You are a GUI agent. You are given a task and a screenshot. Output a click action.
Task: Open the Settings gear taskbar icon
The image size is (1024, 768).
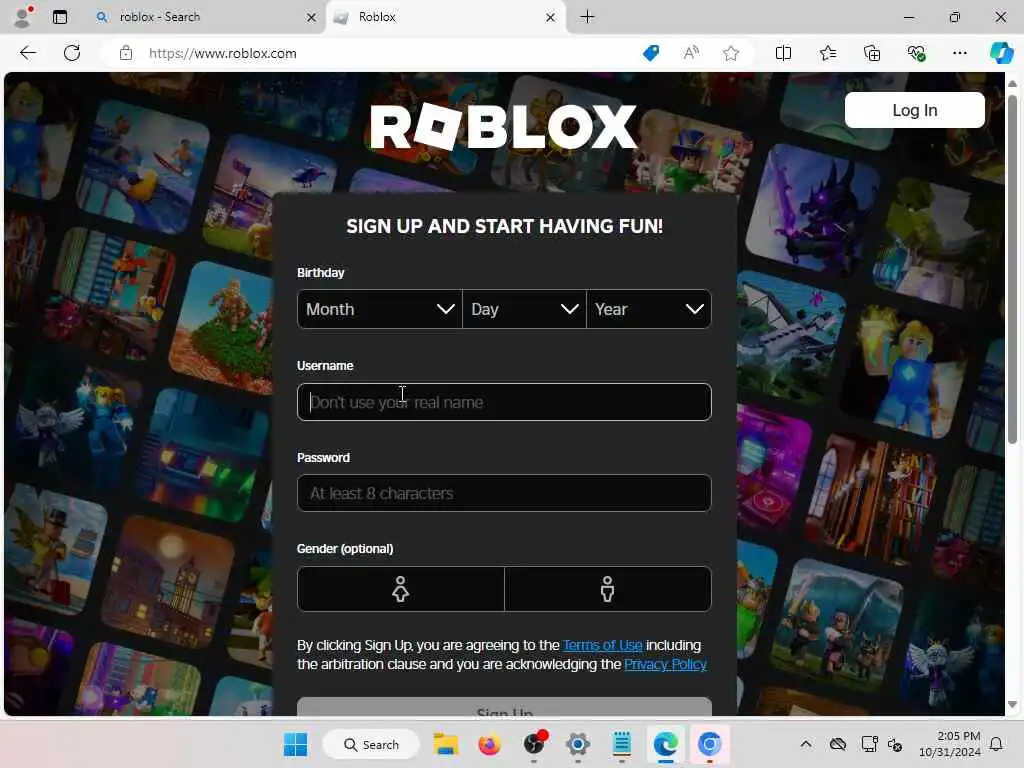578,744
